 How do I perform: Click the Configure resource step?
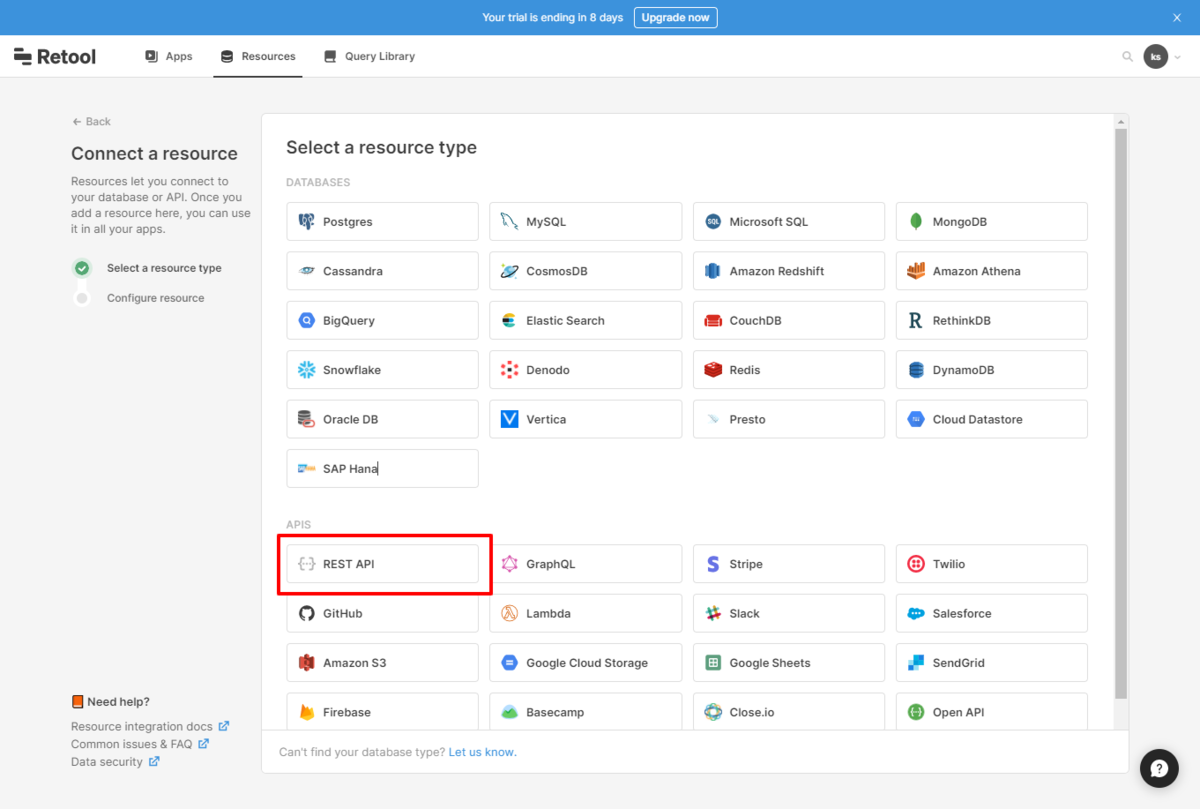point(139,298)
